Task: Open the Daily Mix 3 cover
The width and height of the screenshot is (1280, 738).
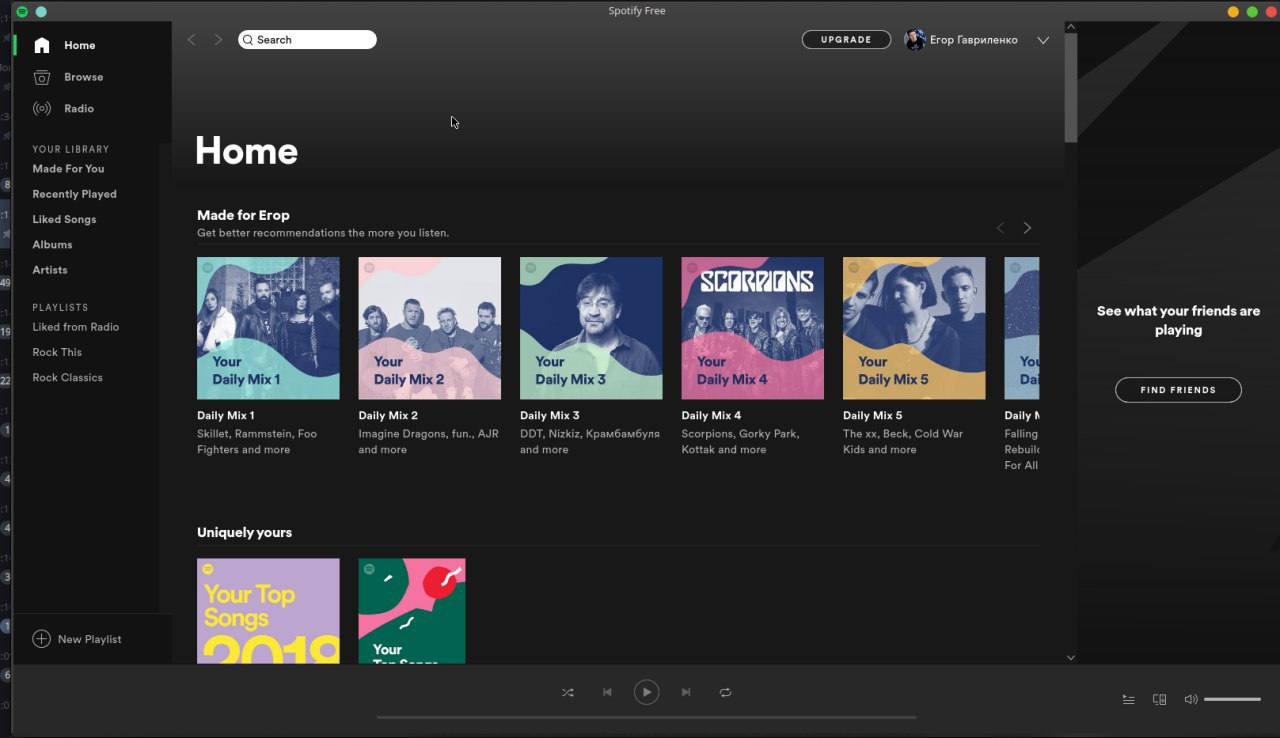Action: [x=591, y=328]
